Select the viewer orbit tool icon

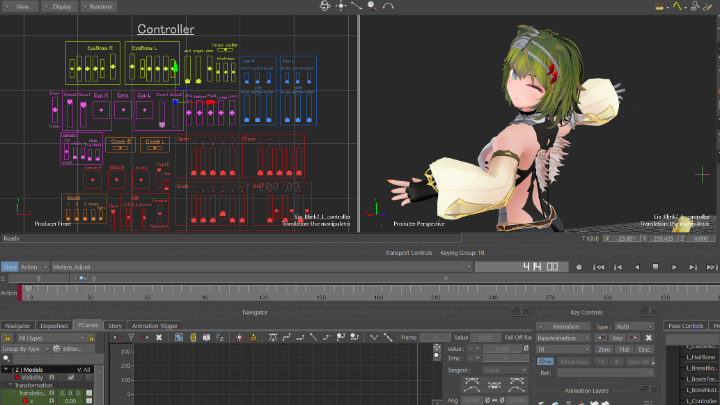click(x=325, y=6)
